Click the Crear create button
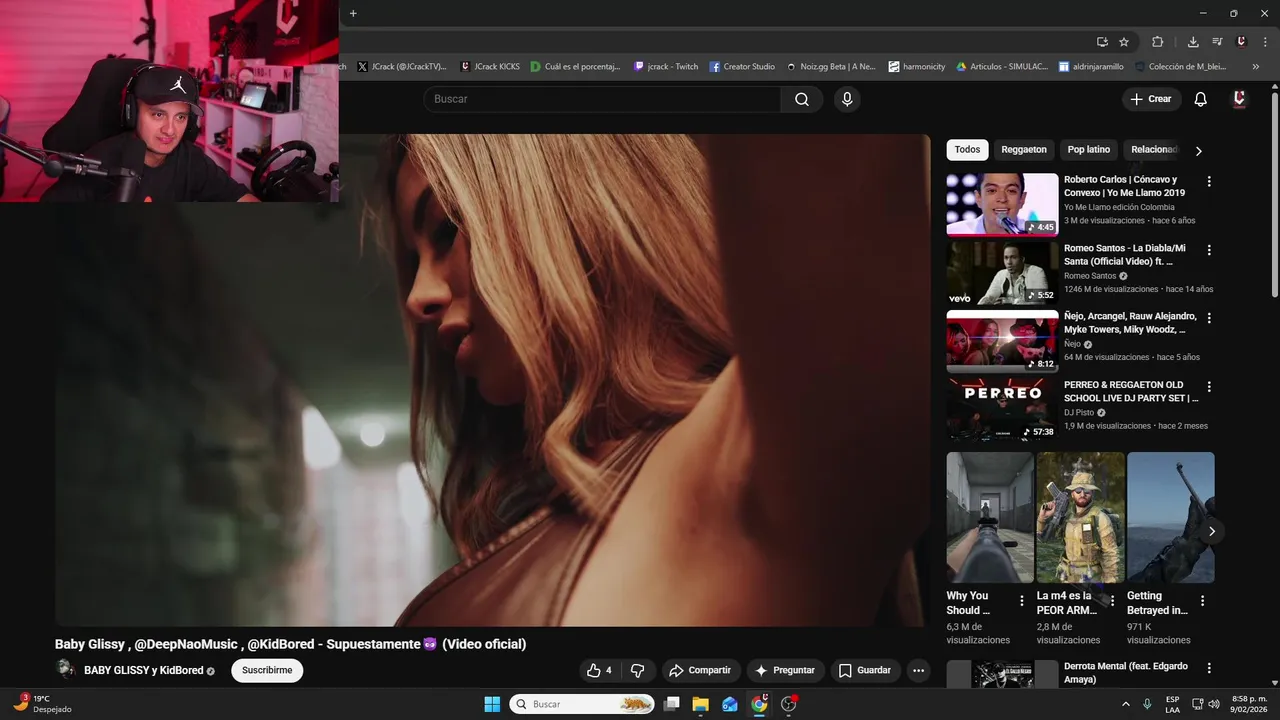The height and width of the screenshot is (720, 1280). tap(1151, 99)
